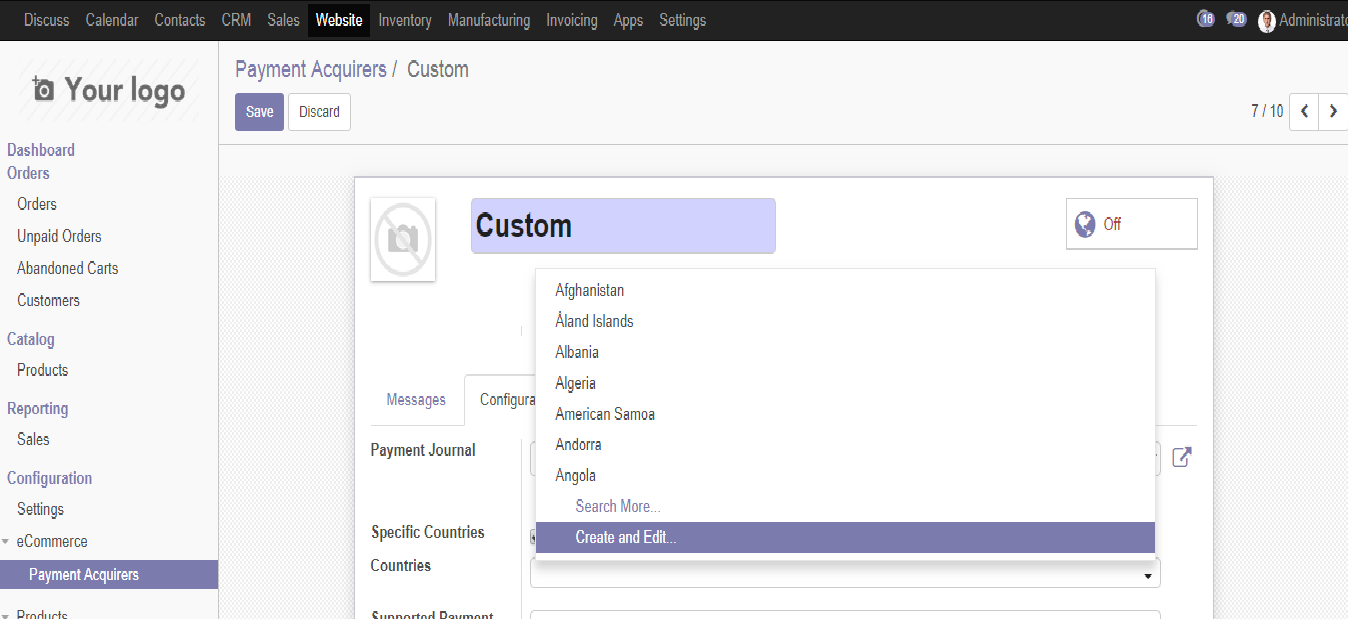1348x619 pixels.
Task: Switch to the Messages tab
Action: (x=416, y=400)
